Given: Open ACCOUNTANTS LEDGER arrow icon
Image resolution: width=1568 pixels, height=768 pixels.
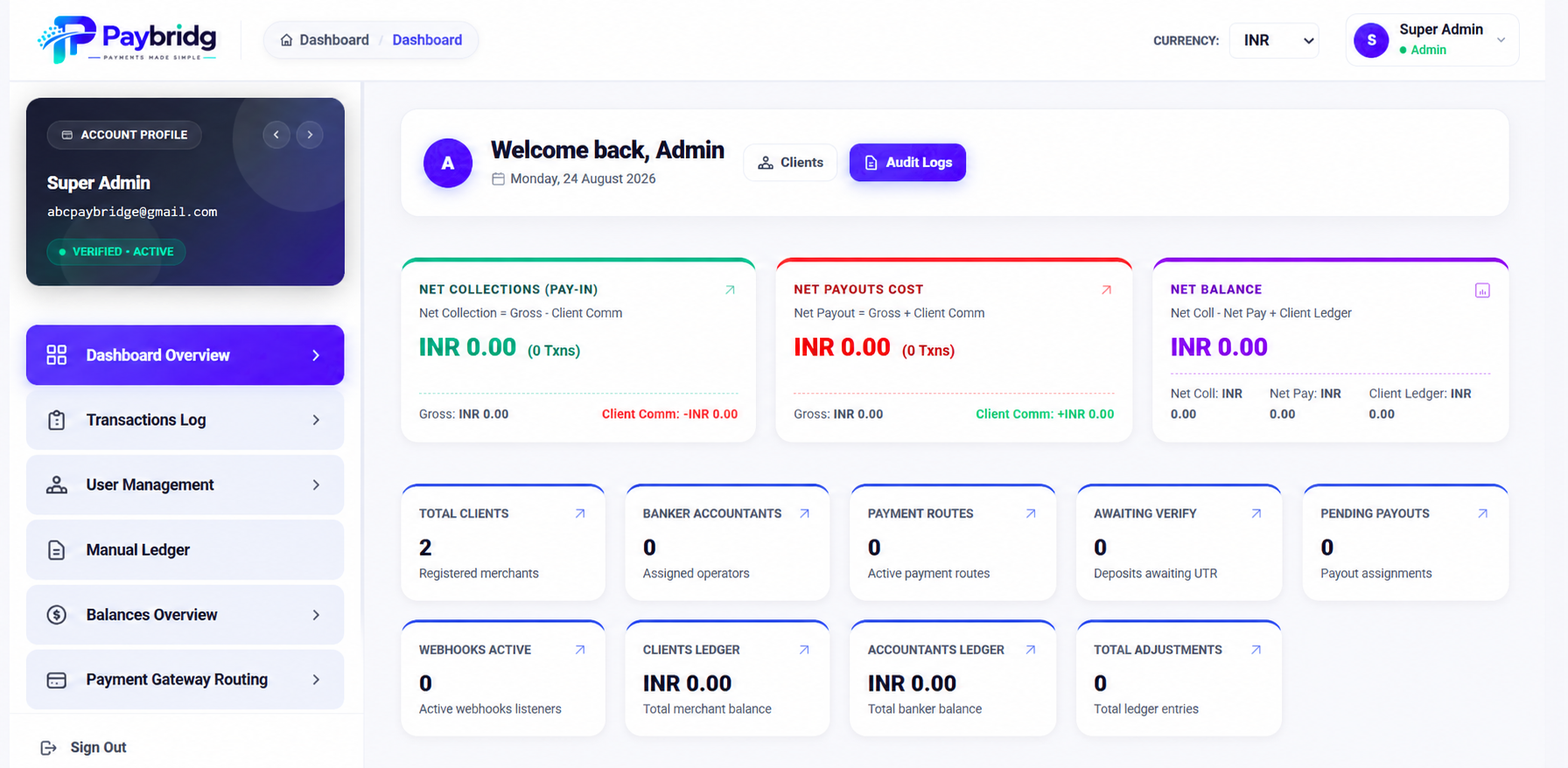Looking at the screenshot, I should tap(1031, 650).
